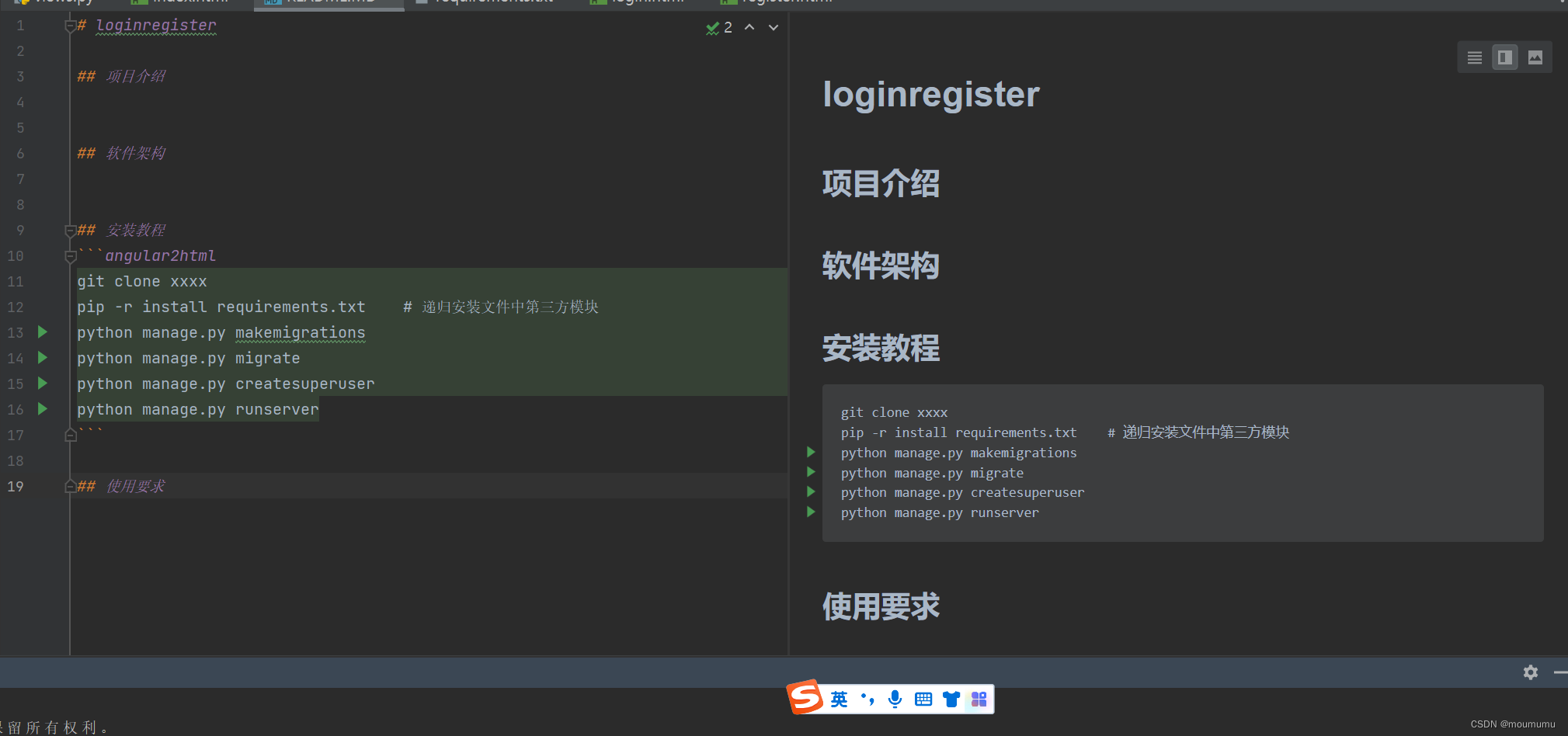Click the '软件架构' heading in preview
1568x736 pixels.
[x=881, y=266]
